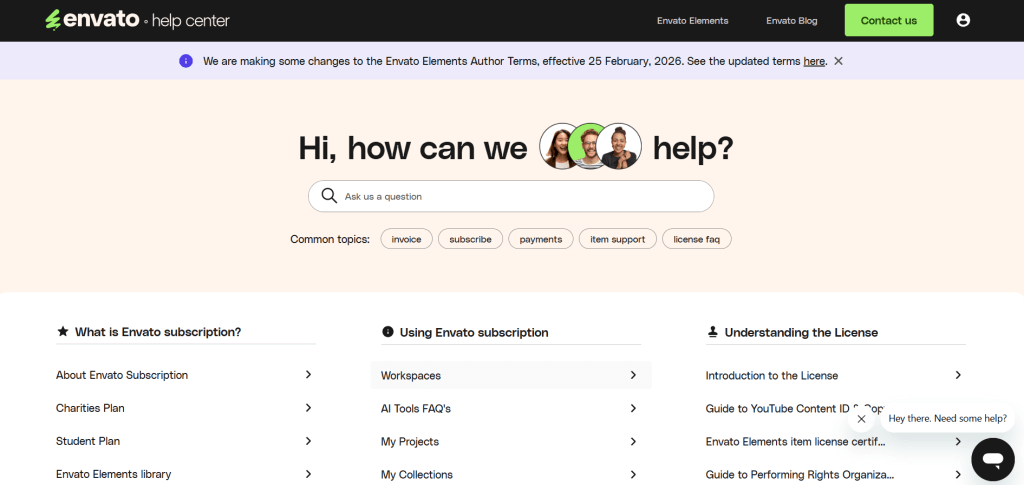
Task: Open the chat widget launcher button
Action: [x=993, y=460]
